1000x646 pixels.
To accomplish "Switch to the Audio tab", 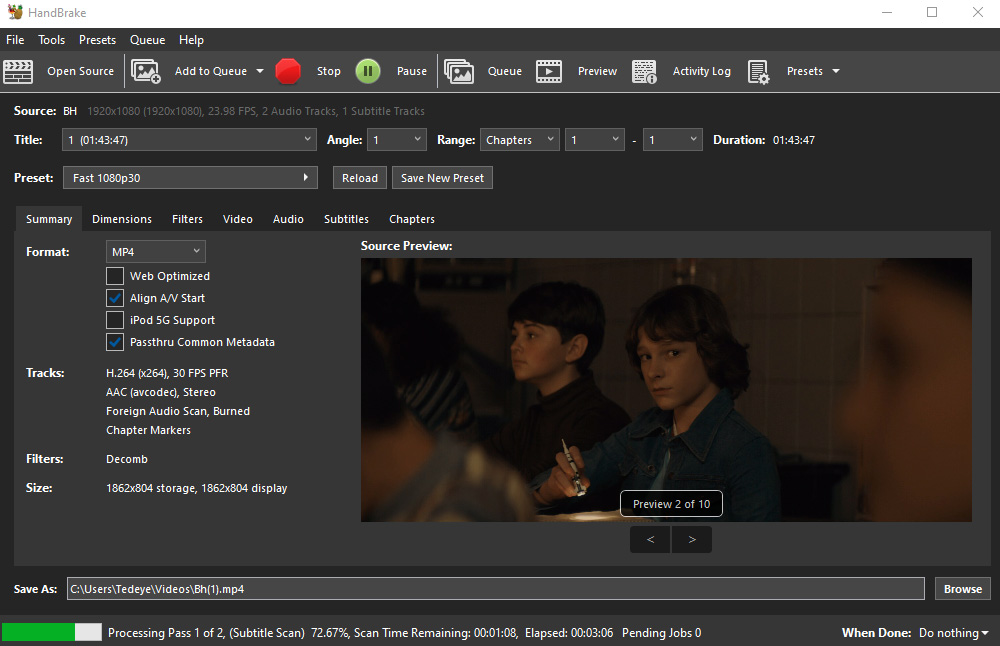I will [288, 219].
